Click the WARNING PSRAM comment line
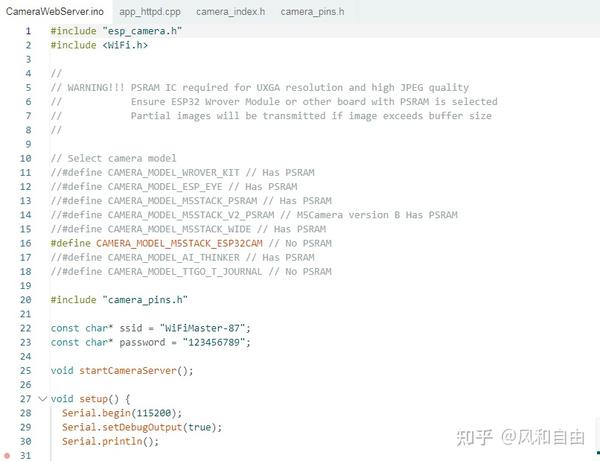Image resolution: width=600 pixels, height=461 pixels. click(x=260, y=88)
